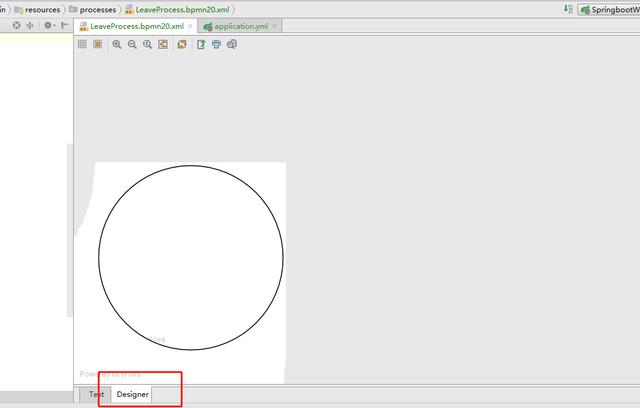Click the build project arrow icon
This screenshot has height=408, width=640.
(x=568, y=9)
